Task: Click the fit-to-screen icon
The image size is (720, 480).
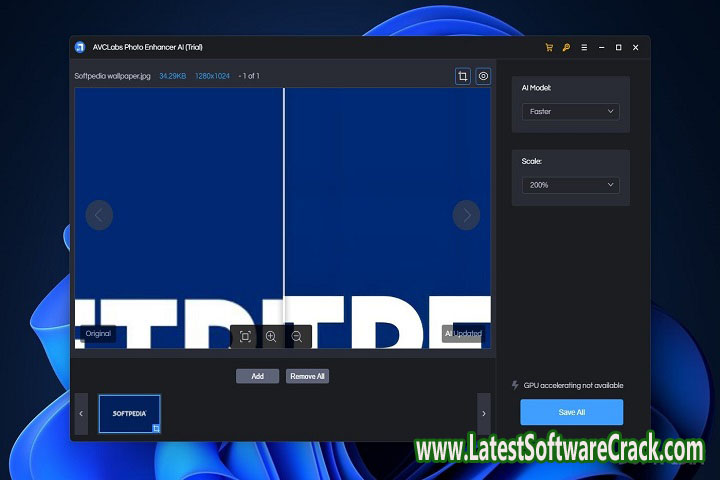Action: tap(245, 337)
